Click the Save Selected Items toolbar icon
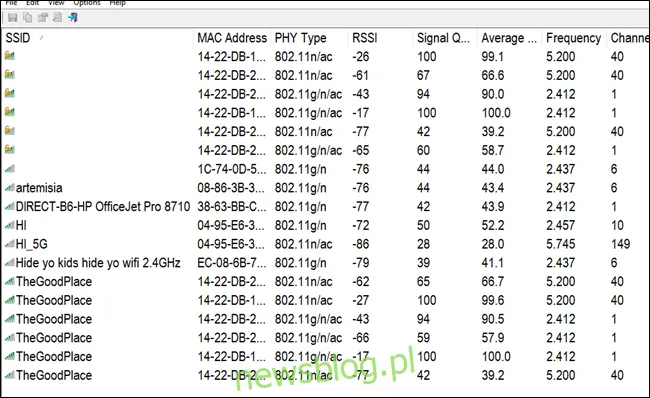Screen dimensions: 650x398 tap(12, 17)
